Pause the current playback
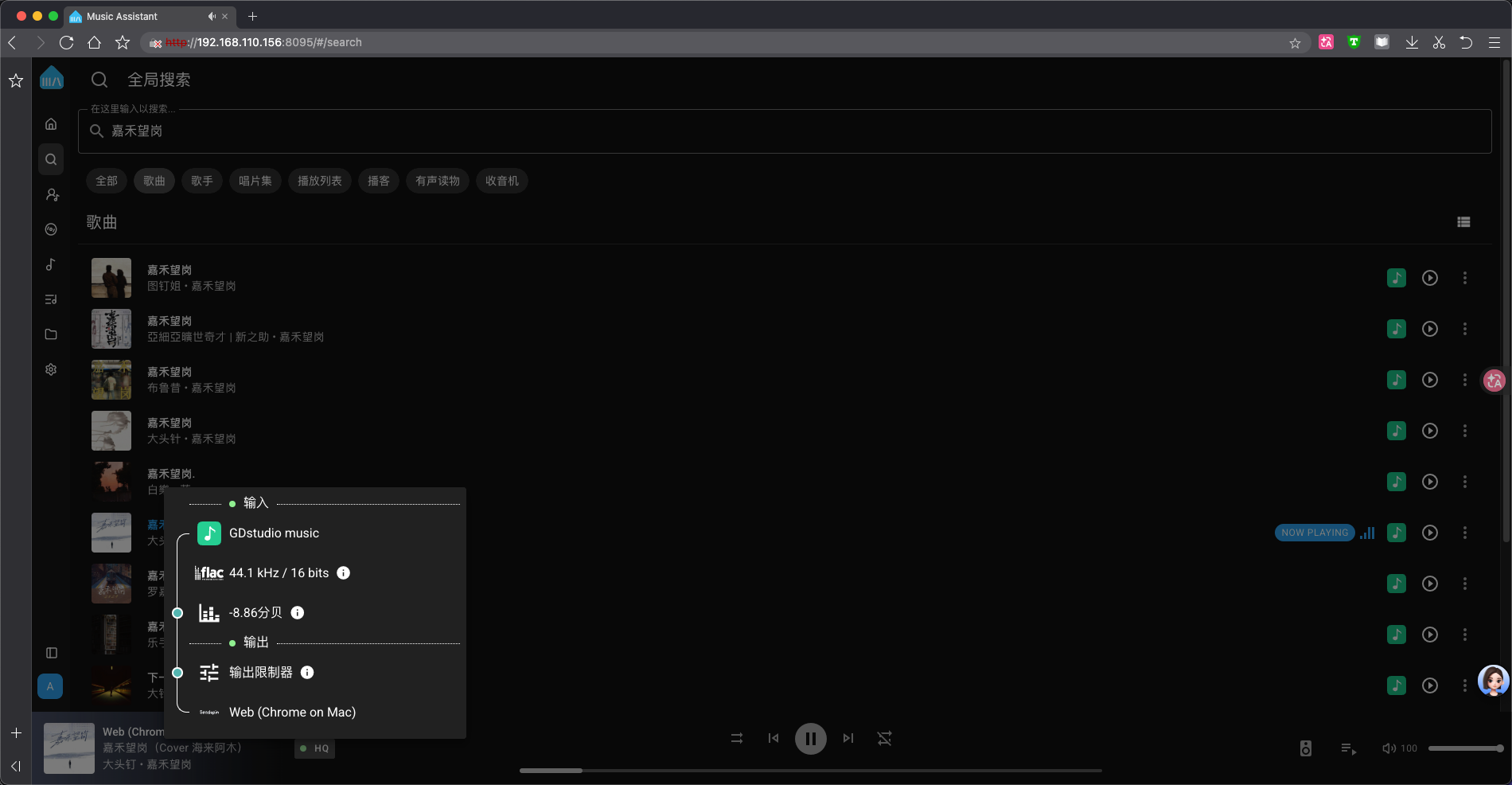Viewport: 1512px width, 785px height. pyautogui.click(x=811, y=739)
